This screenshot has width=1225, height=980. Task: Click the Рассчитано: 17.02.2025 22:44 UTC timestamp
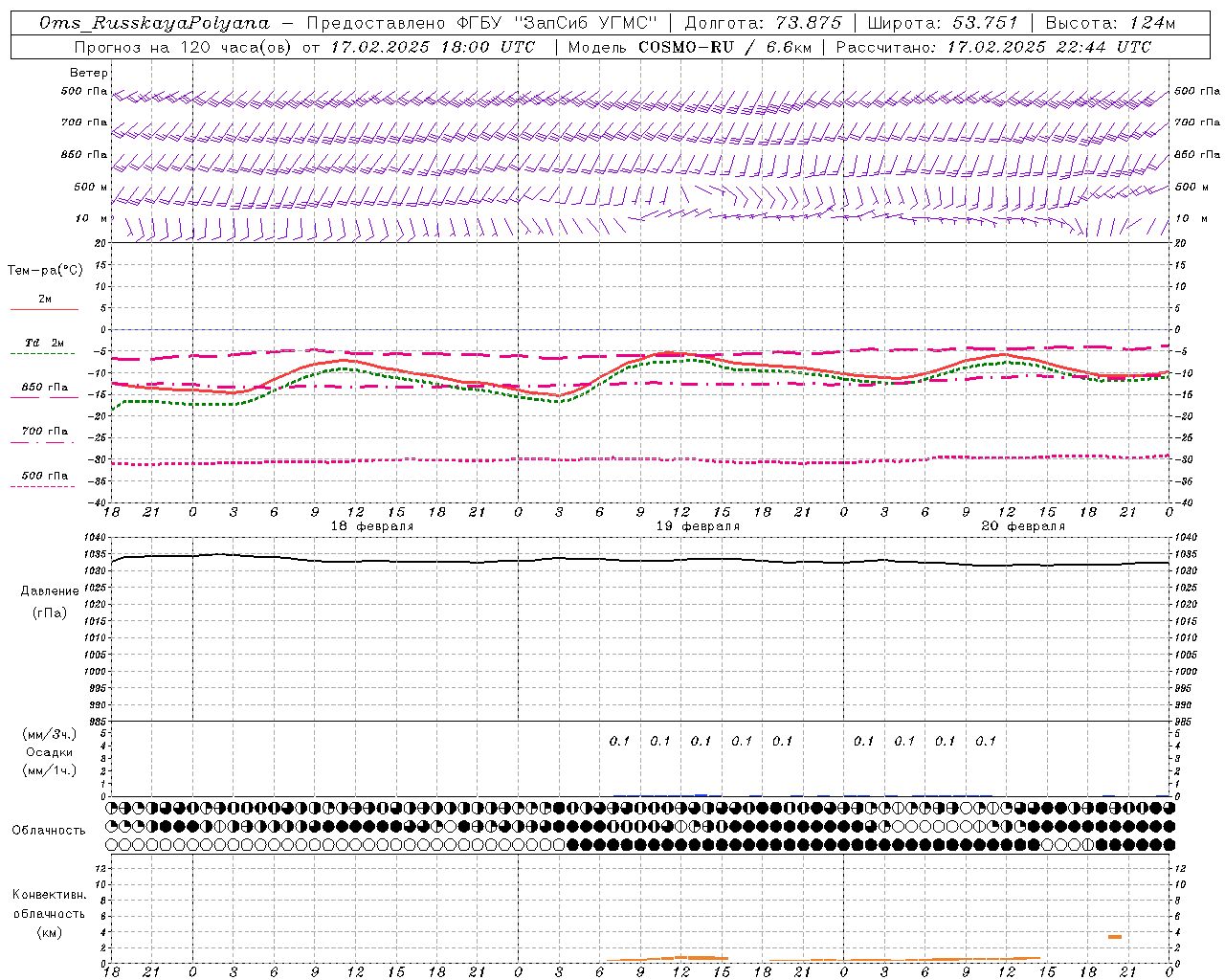pyautogui.click(x=993, y=47)
